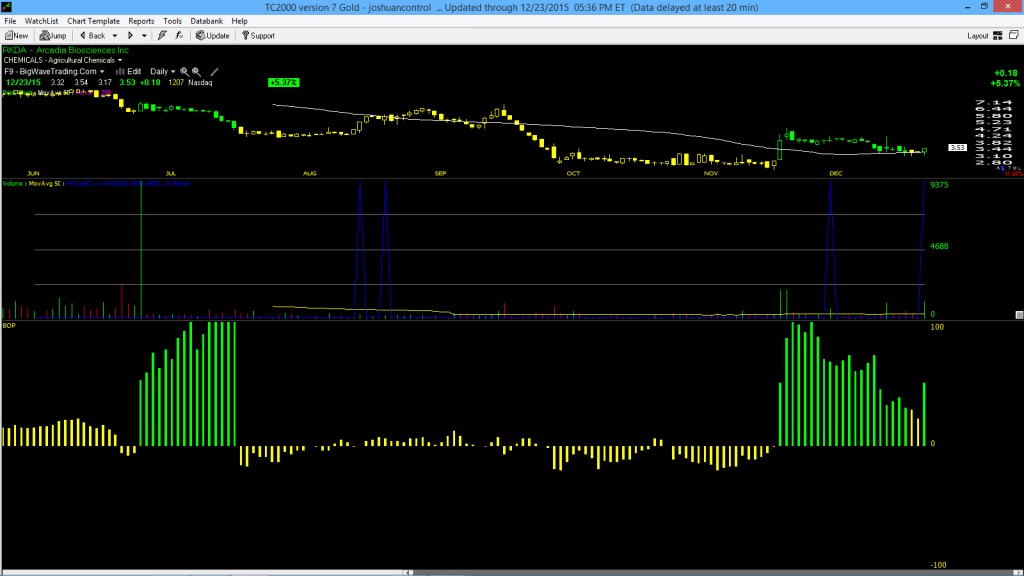Open the F9 - BigWaveTrading.Com template dropdown
This screenshot has width=1024, height=576.
pyautogui.click(x=54, y=72)
